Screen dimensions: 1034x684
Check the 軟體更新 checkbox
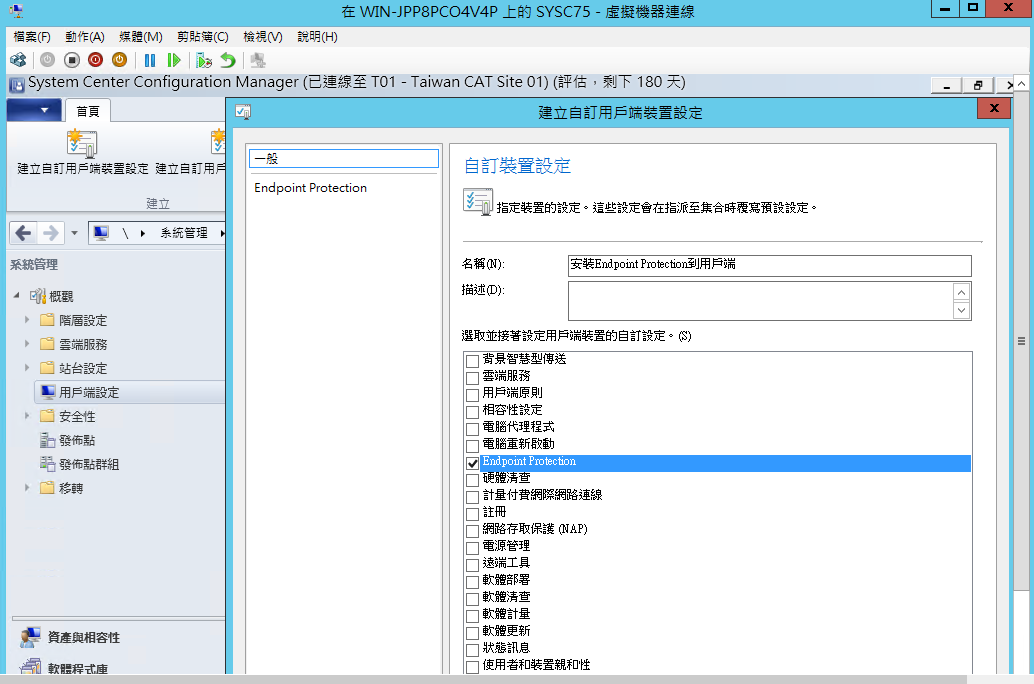[x=472, y=633]
